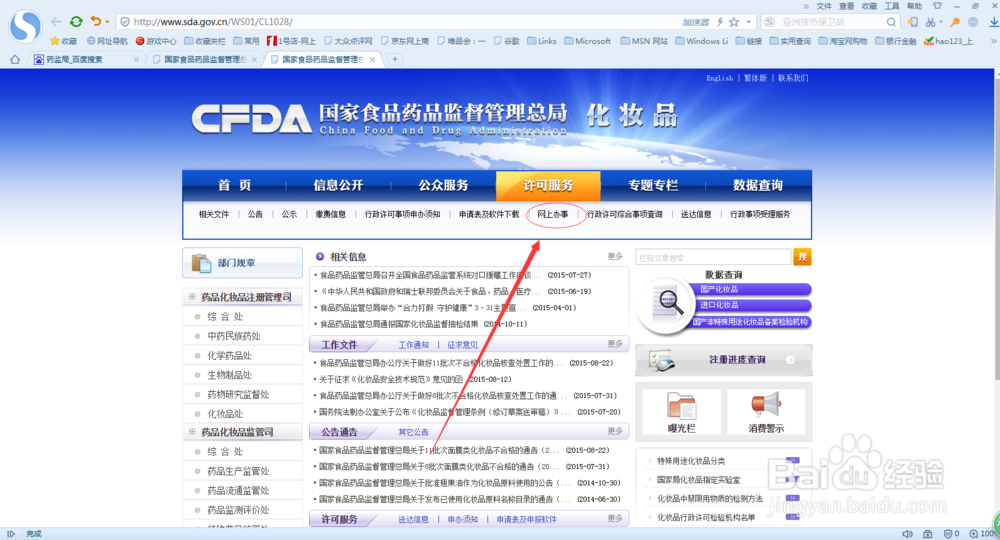Screen dimensions: 1000x540
Task: Go to the 首页 navigation tab
Action: 235,186
